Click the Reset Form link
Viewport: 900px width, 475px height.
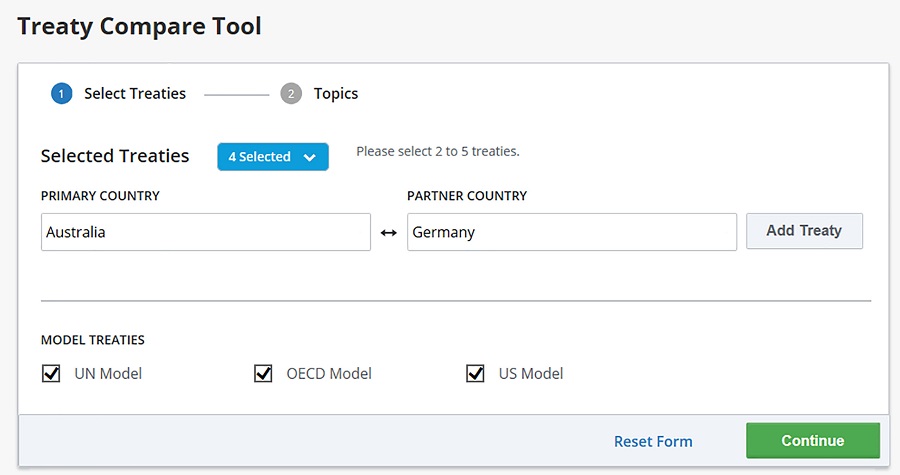(x=653, y=441)
